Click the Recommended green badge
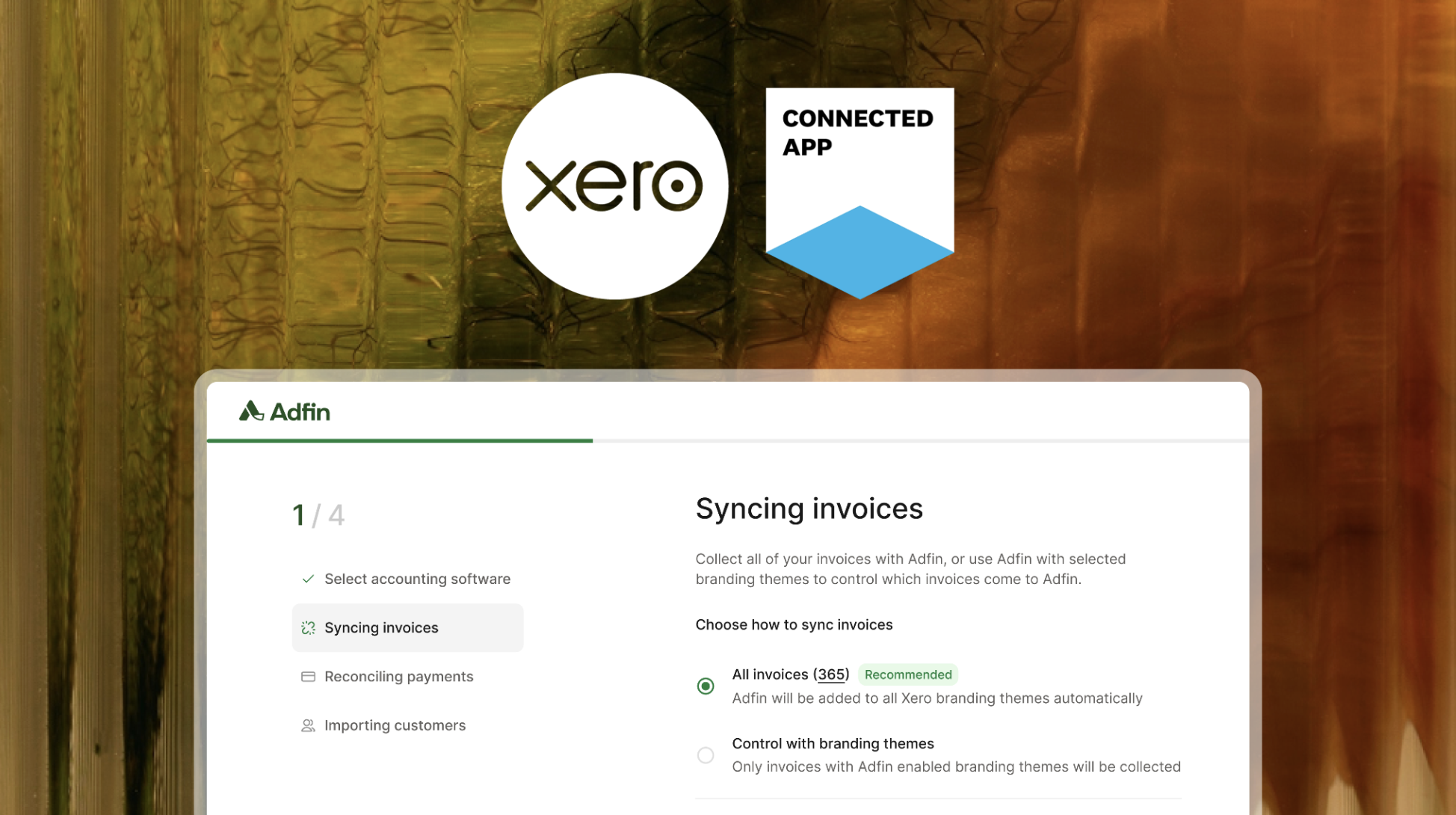 [907, 674]
